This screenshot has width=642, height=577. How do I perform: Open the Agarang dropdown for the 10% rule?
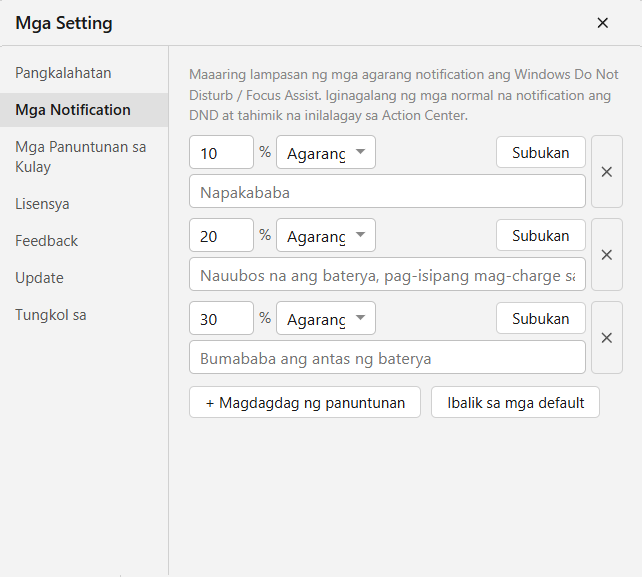326,152
